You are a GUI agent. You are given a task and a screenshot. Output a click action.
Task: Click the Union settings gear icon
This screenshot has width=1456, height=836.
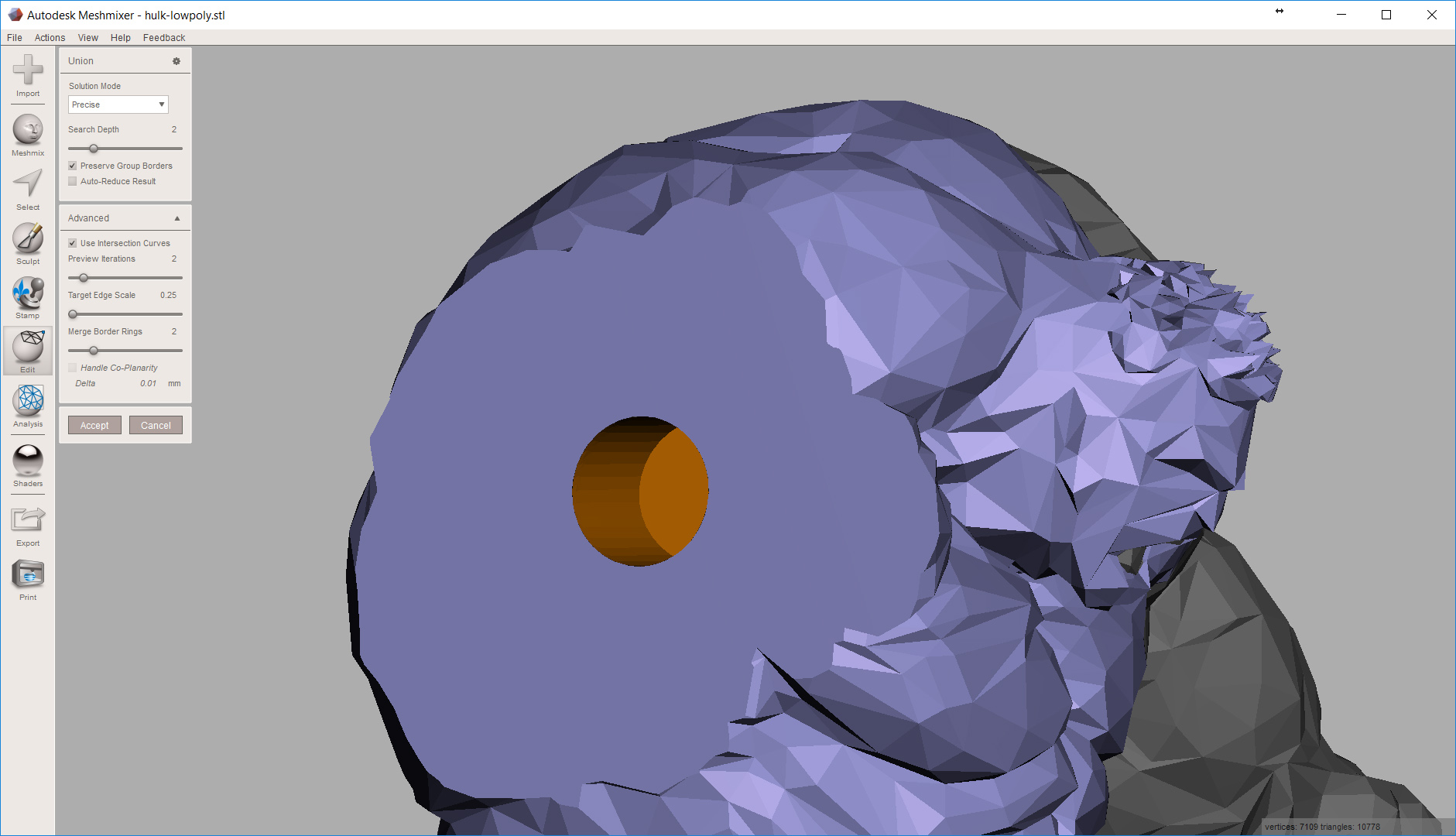click(x=177, y=60)
